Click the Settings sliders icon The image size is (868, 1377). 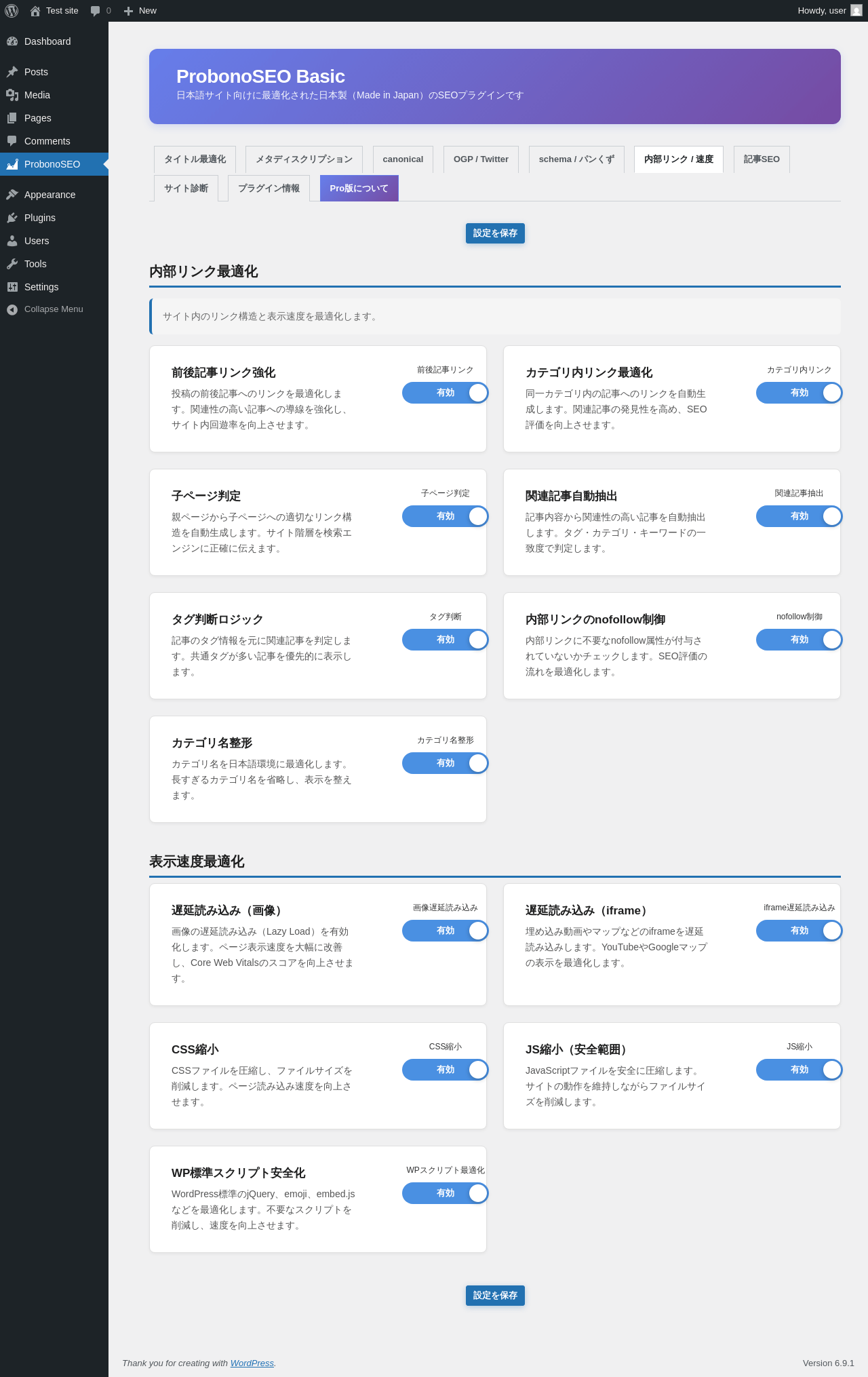[12, 287]
